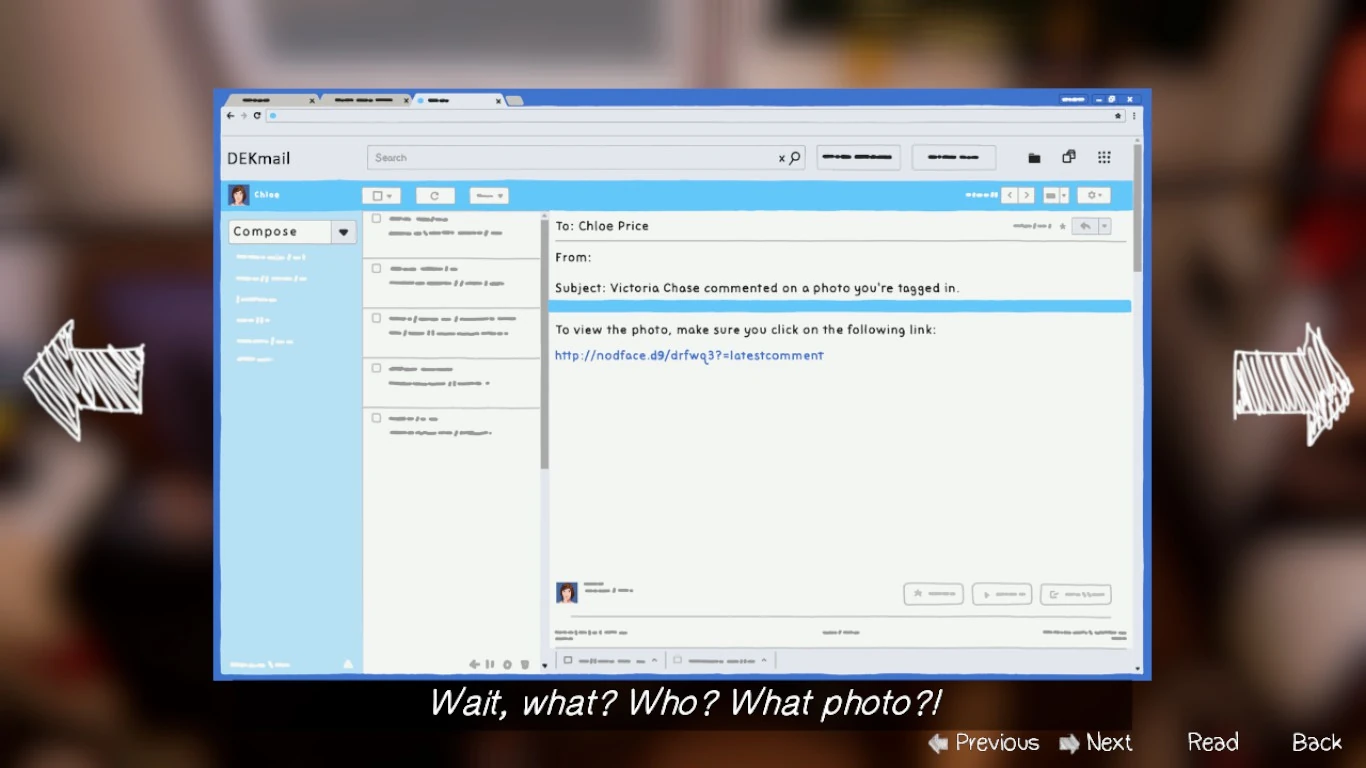This screenshot has width=1366, height=768.
Task: Click the warning triangle at the sidebar bottom
Action: (x=348, y=664)
